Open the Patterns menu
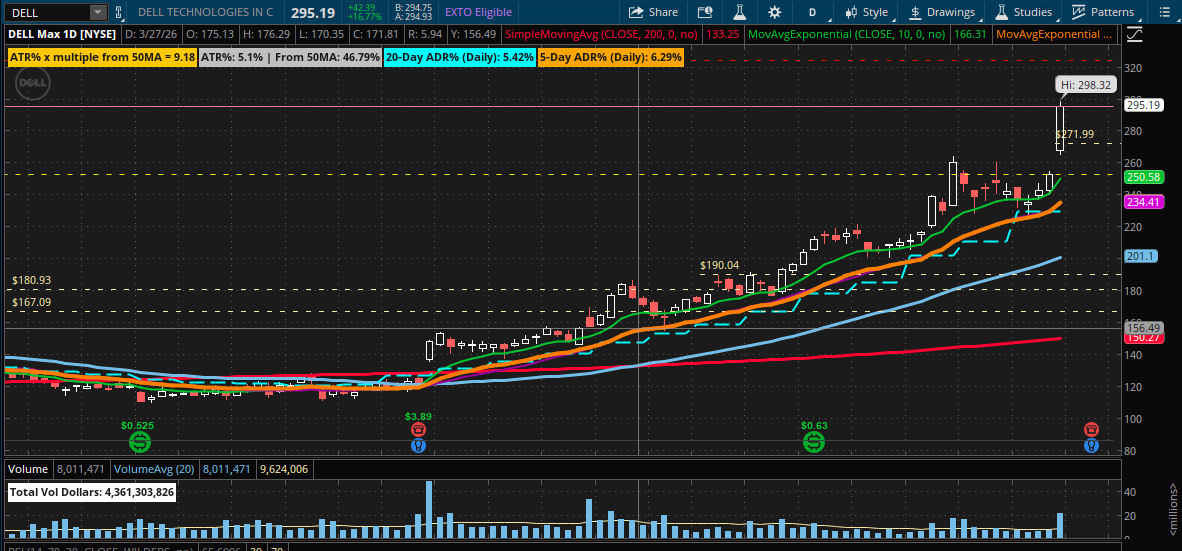 pos(1103,12)
